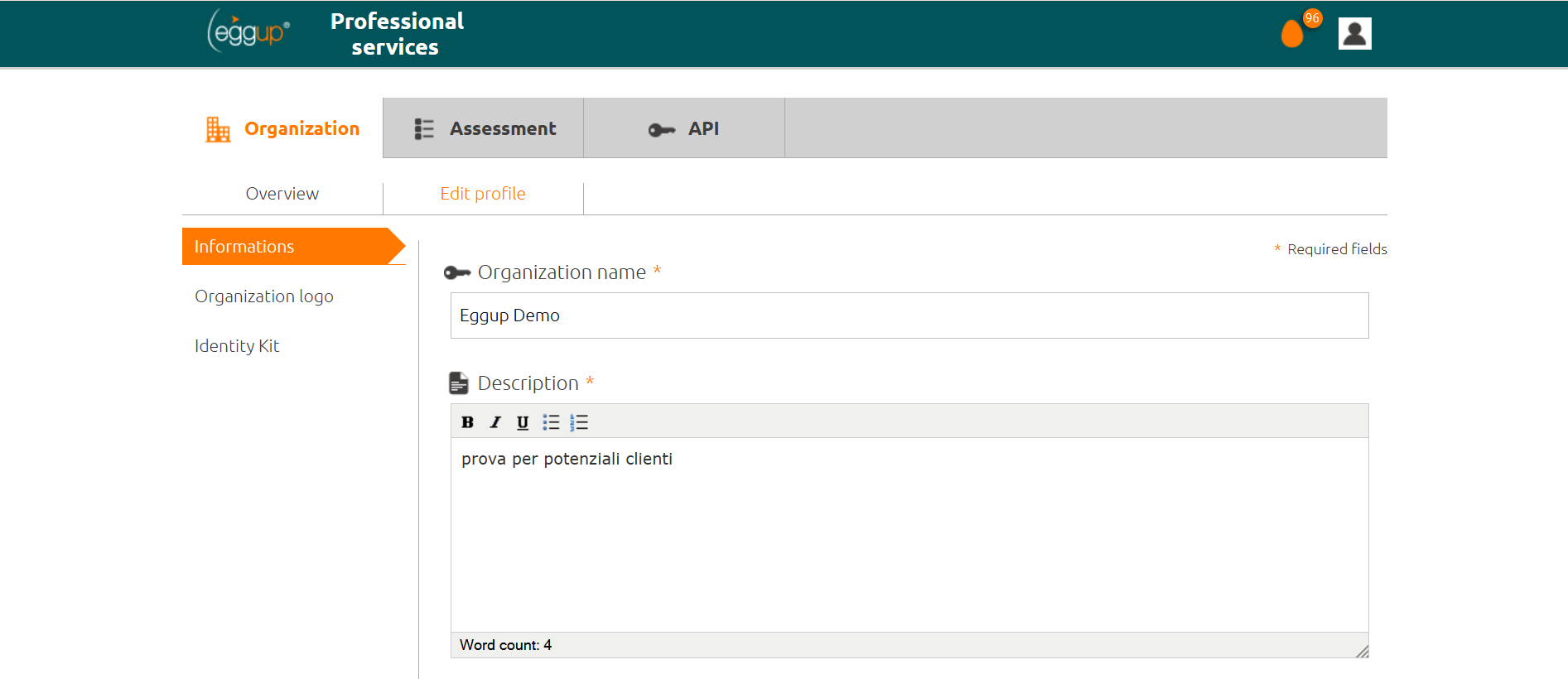
Task: Insert numbered list in description
Action: click(579, 422)
